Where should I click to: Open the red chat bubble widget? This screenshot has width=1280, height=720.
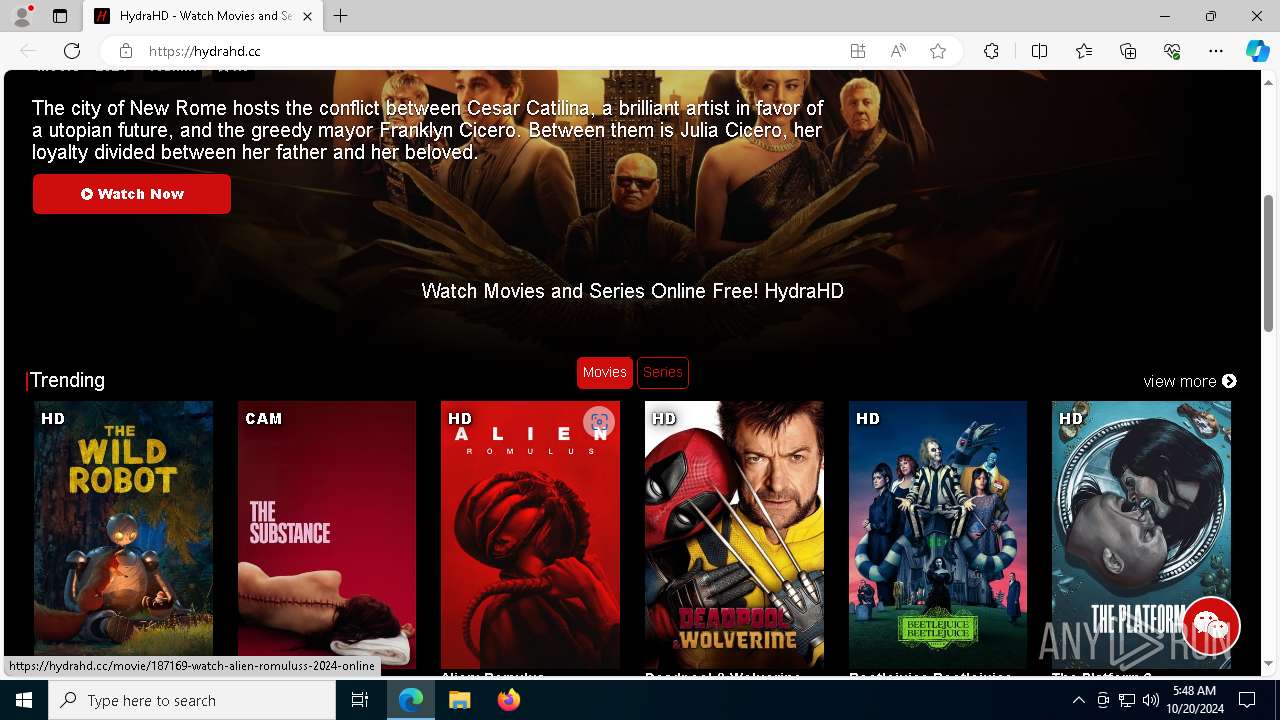1211,626
